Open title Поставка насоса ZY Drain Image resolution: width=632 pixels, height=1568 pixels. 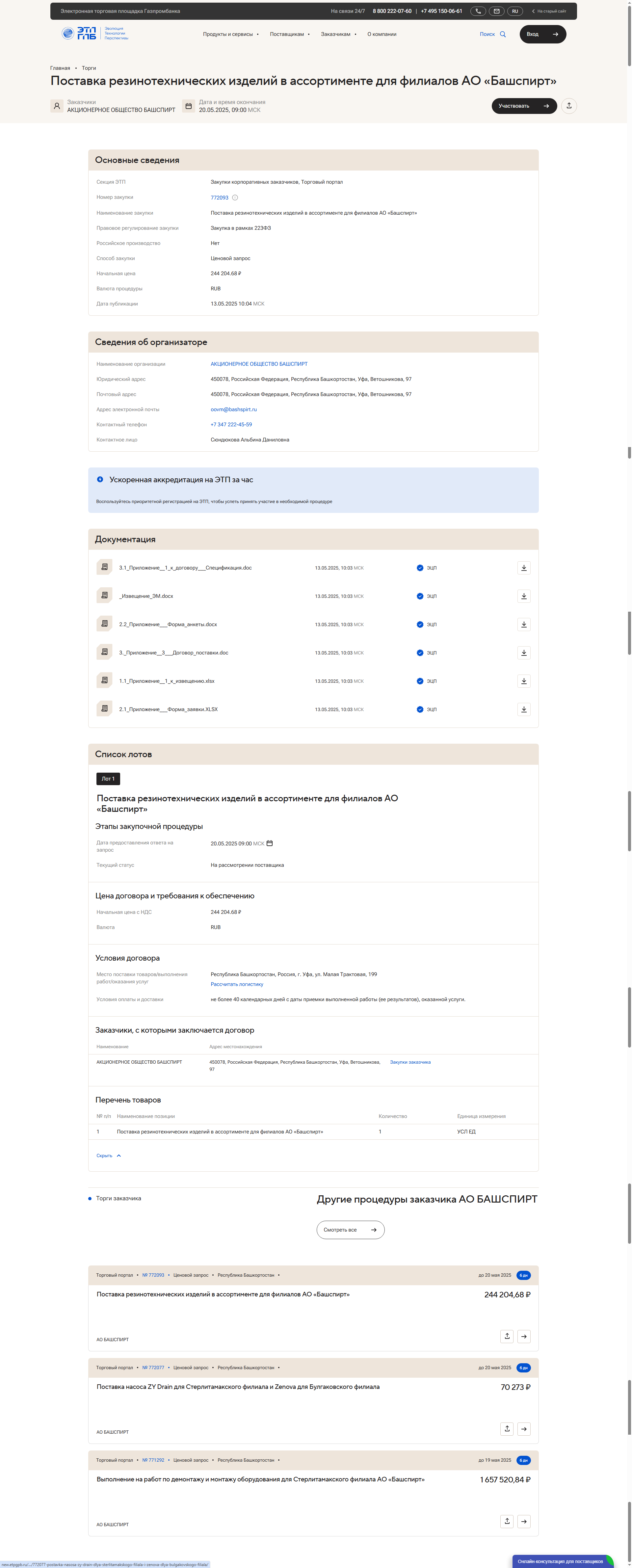(x=237, y=1387)
